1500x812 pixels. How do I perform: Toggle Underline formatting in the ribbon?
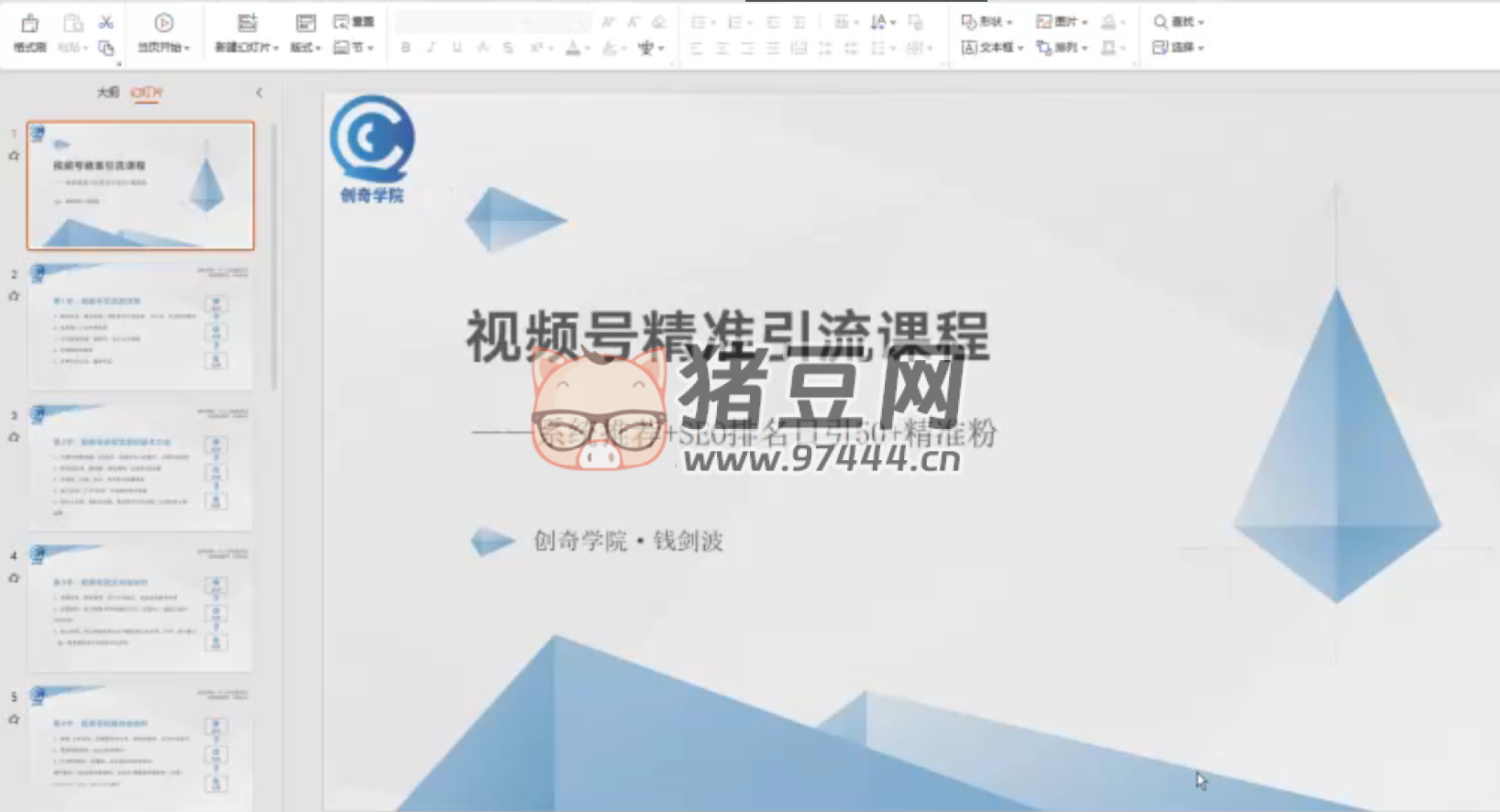click(x=457, y=48)
